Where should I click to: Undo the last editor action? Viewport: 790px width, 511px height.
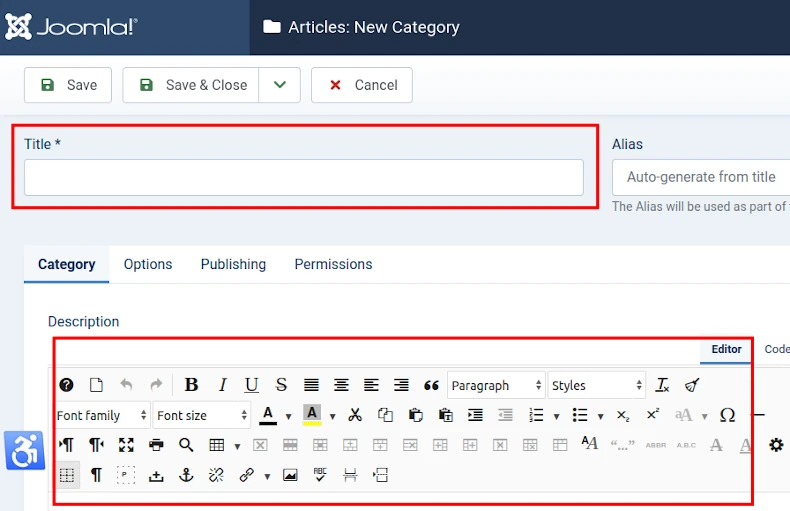click(x=126, y=386)
